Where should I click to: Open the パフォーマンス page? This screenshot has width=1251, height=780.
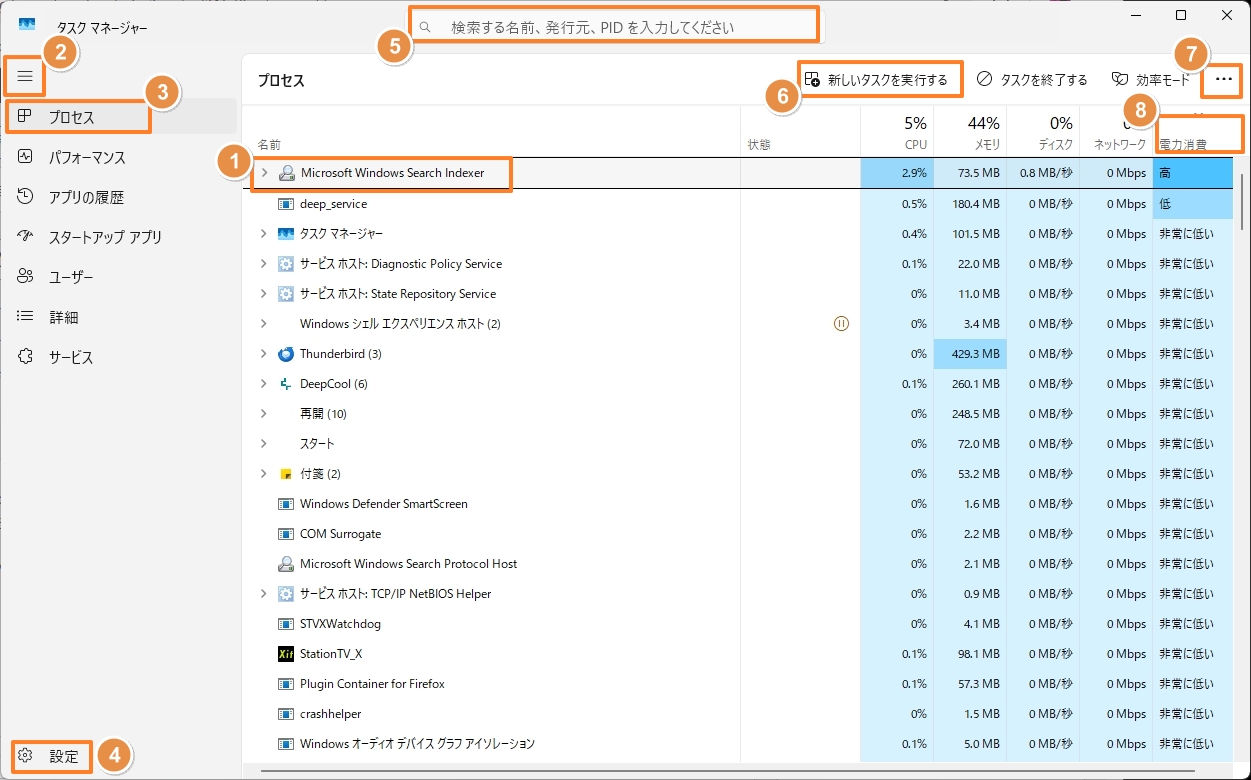pos(120,157)
